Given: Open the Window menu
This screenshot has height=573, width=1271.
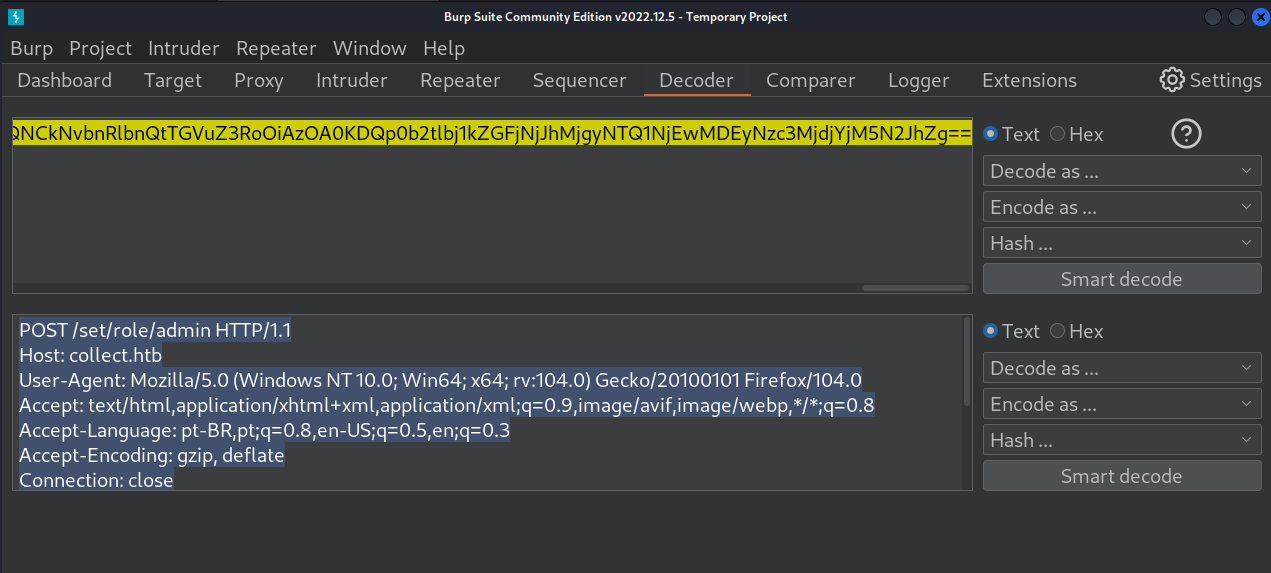Looking at the screenshot, I should coord(370,48).
